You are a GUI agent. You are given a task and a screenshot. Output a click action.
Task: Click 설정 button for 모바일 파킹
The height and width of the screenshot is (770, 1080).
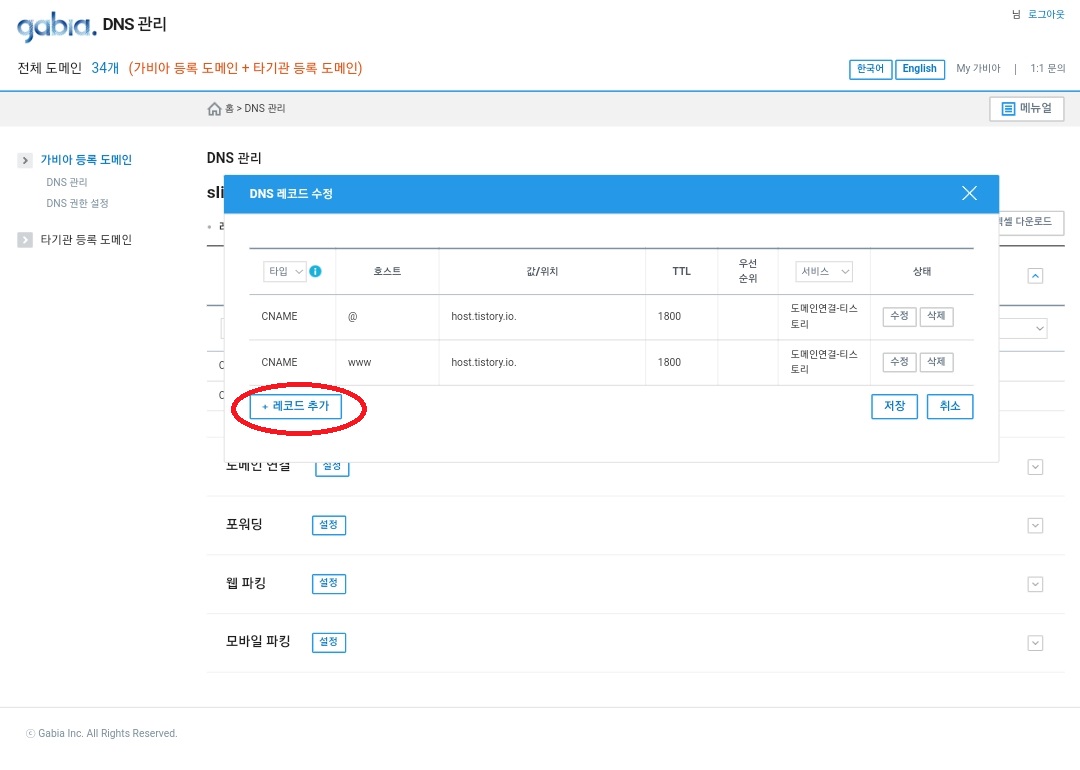pos(329,643)
